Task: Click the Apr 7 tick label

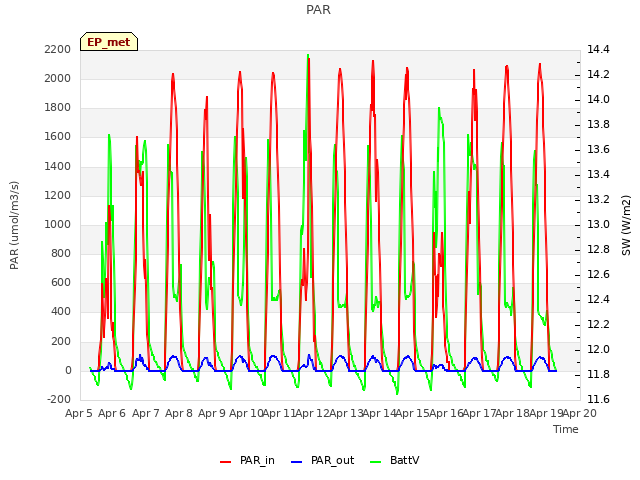Action: pyautogui.click(x=146, y=413)
